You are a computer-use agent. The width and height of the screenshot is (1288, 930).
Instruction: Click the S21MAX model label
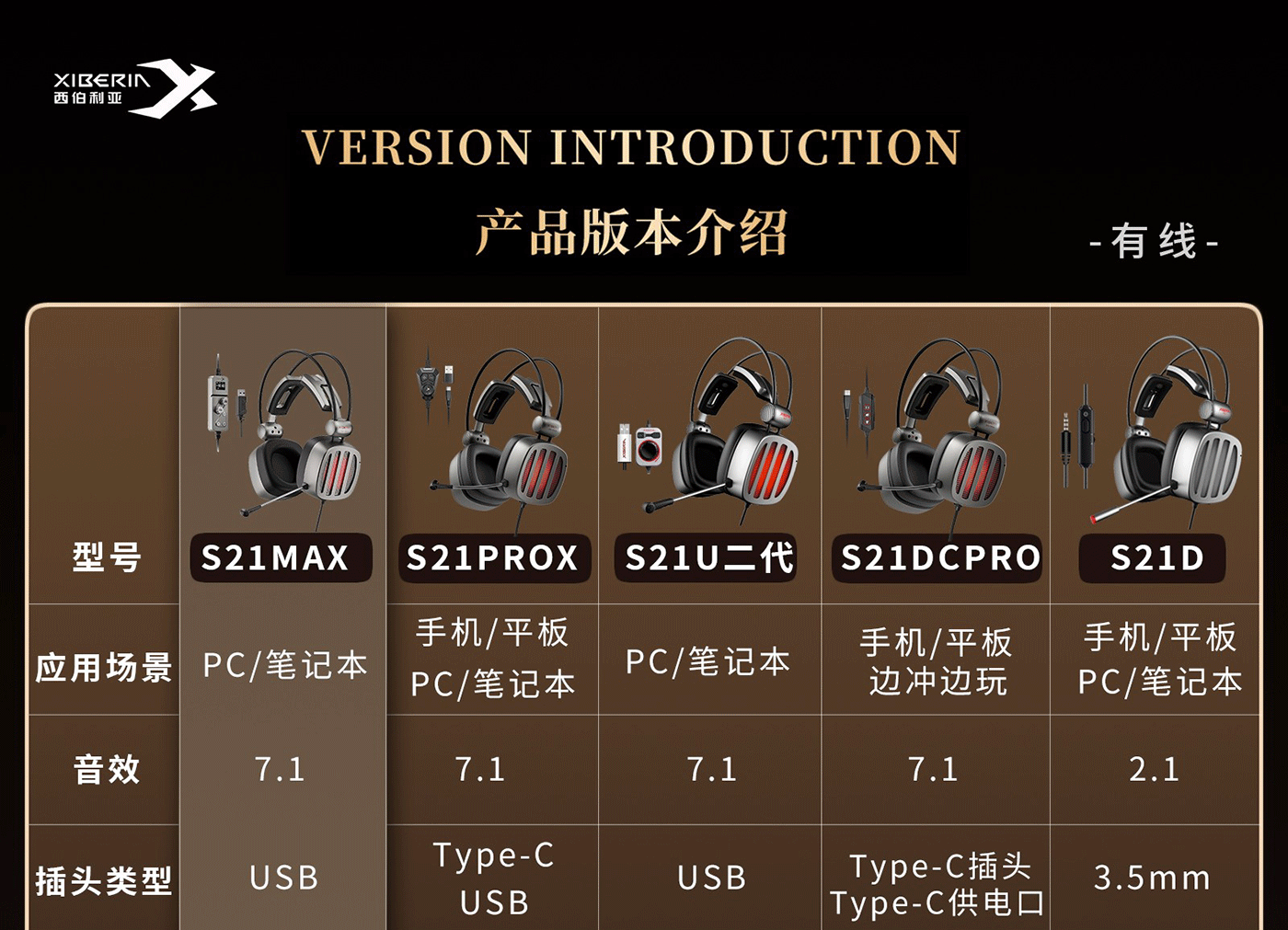click(281, 557)
